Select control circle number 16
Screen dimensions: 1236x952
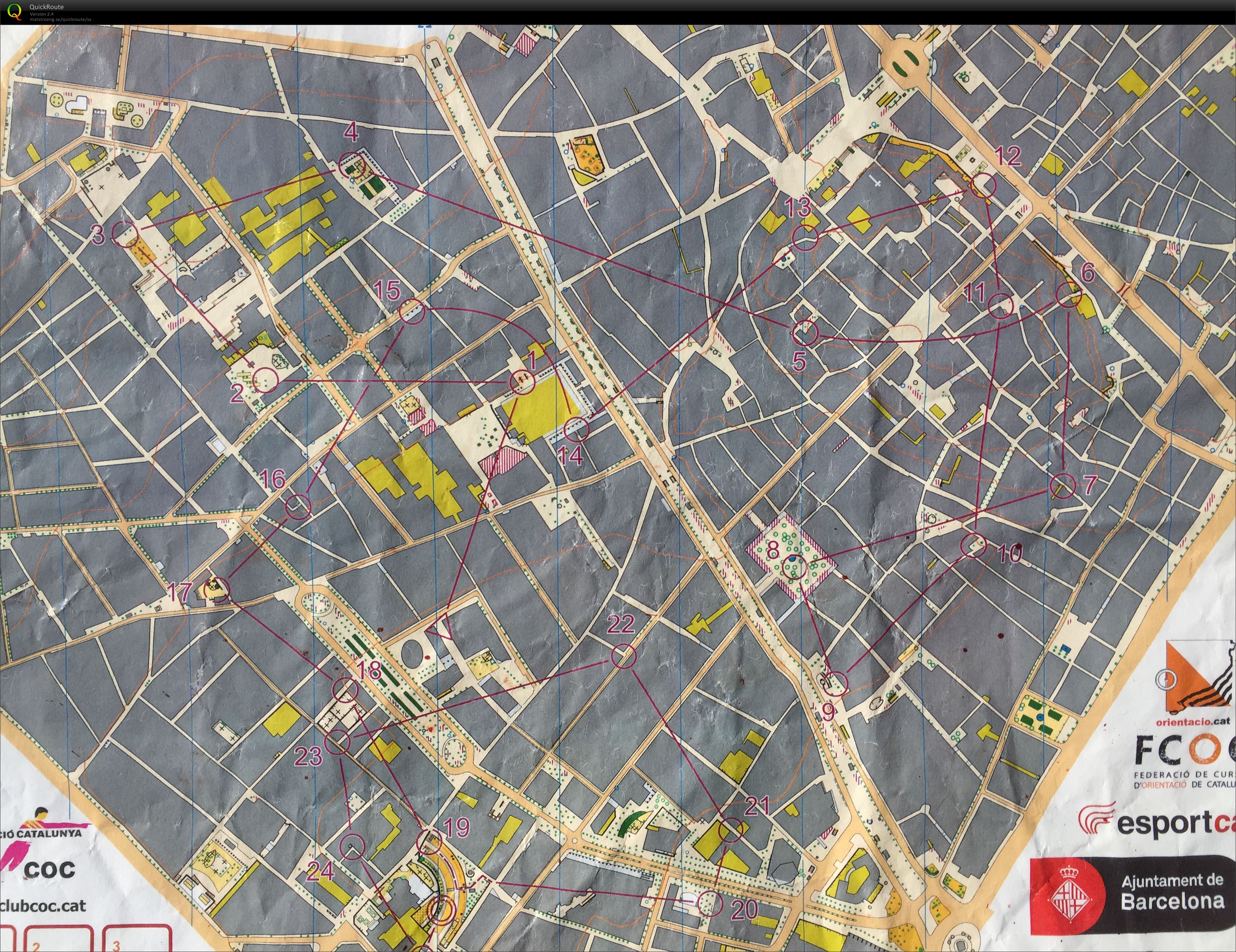298,506
